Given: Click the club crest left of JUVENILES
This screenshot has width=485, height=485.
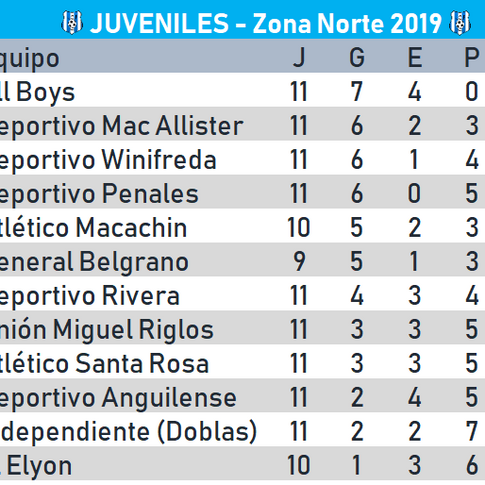Looking at the screenshot, I should 72,23.
